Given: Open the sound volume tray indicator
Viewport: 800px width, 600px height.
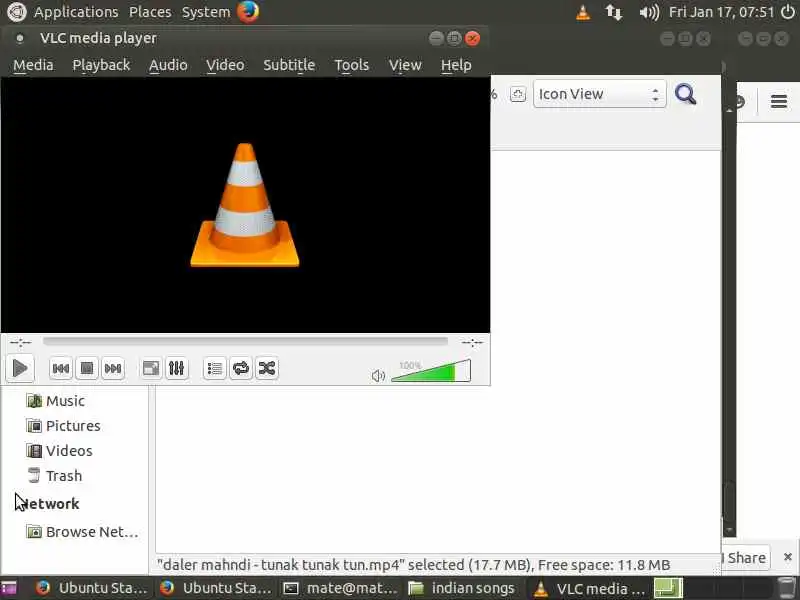Looking at the screenshot, I should coord(649,12).
